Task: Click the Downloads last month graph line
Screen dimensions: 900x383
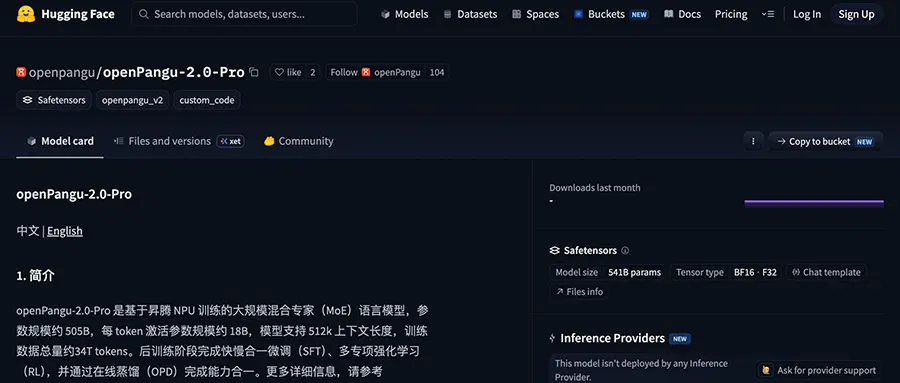Action: point(814,202)
